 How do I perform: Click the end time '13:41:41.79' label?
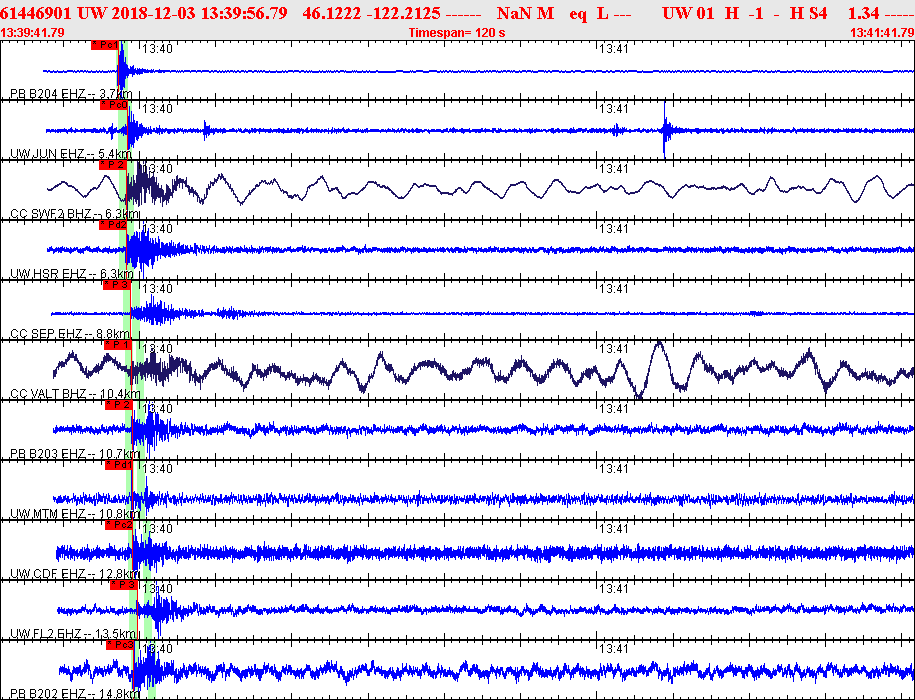[x=882, y=33]
